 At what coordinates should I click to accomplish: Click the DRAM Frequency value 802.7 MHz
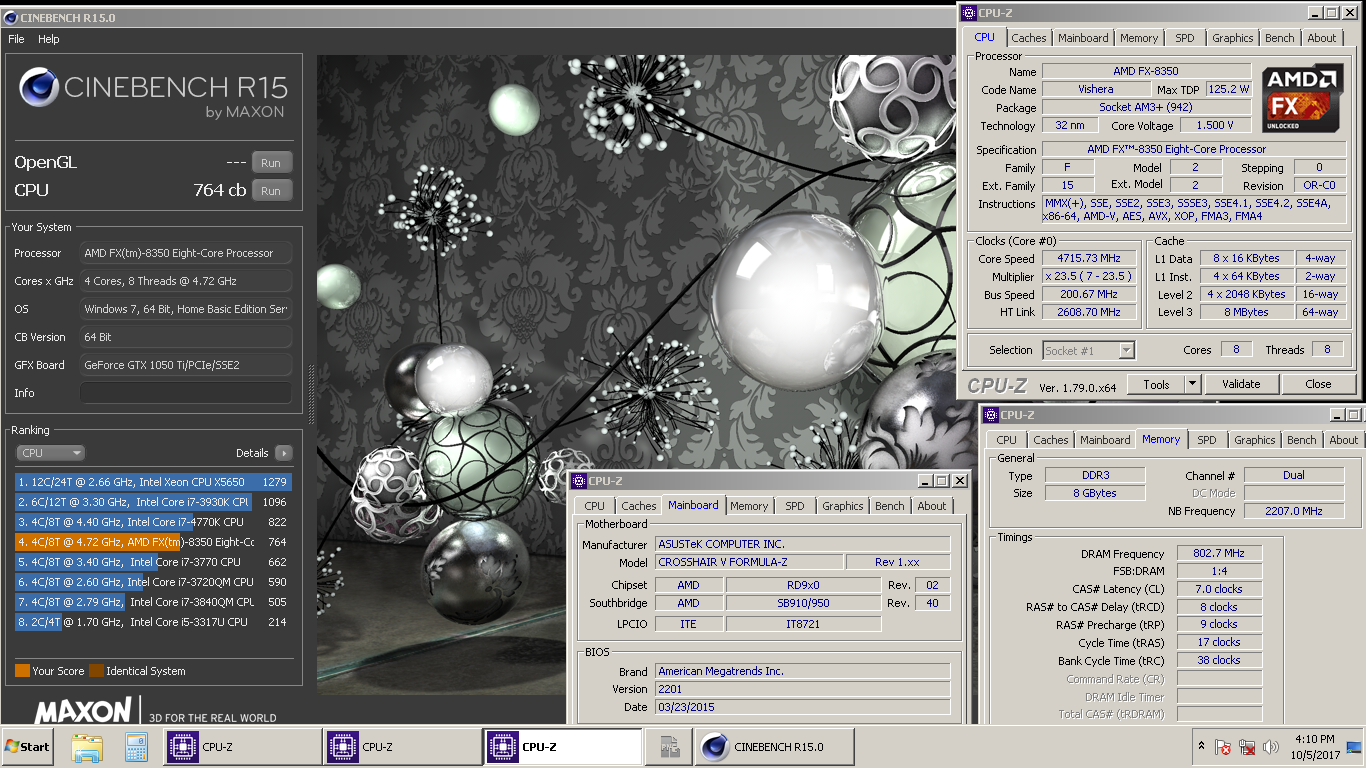(x=1219, y=554)
